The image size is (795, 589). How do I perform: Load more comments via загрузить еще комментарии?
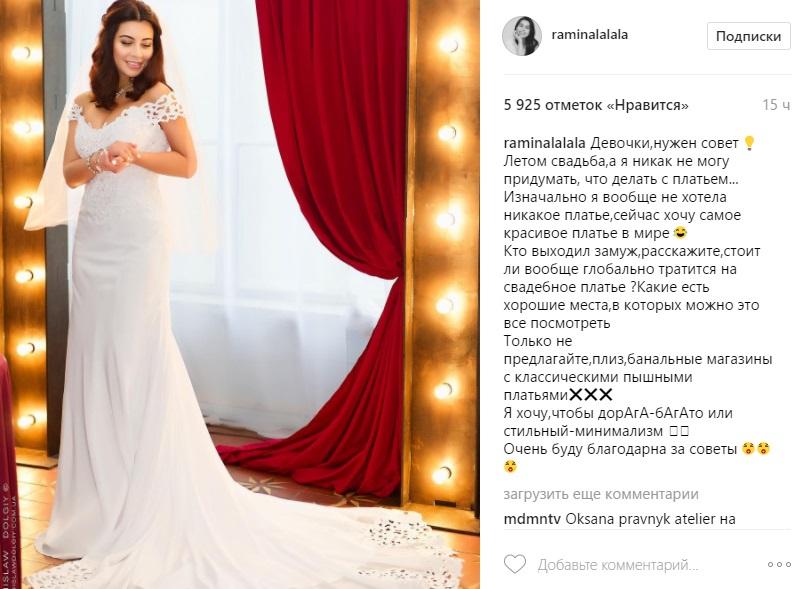pyautogui.click(x=601, y=494)
